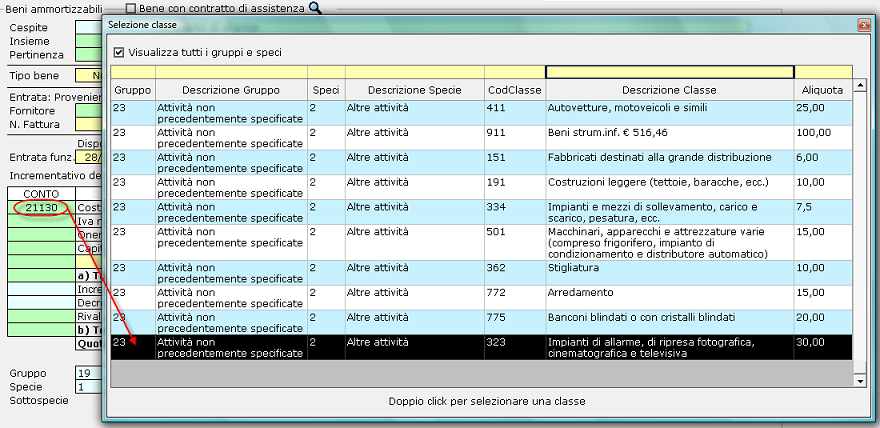
Task: Sort by Descrizione Gruppo column header
Action: pyautogui.click(x=231, y=90)
